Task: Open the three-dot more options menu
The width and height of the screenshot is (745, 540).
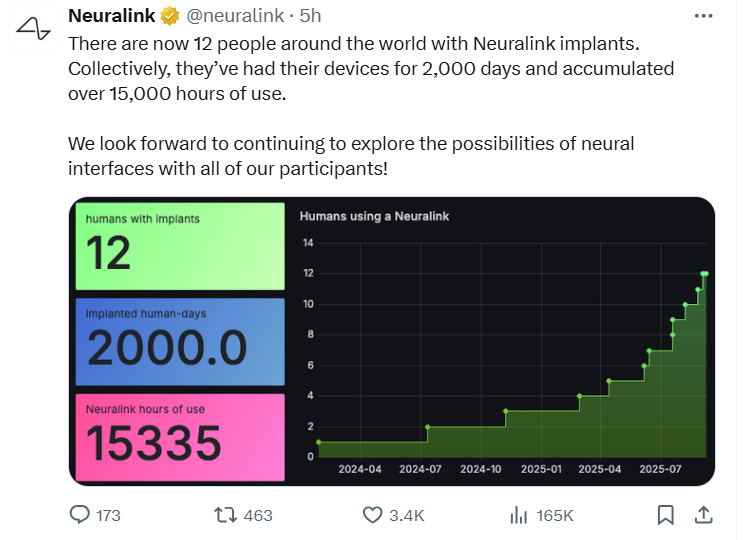Action: [x=705, y=17]
